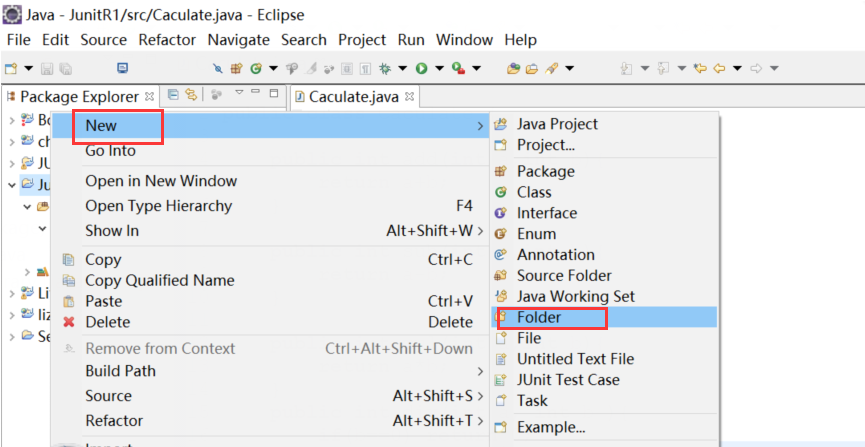Close the Caculate.java editor tab

pos(409,97)
